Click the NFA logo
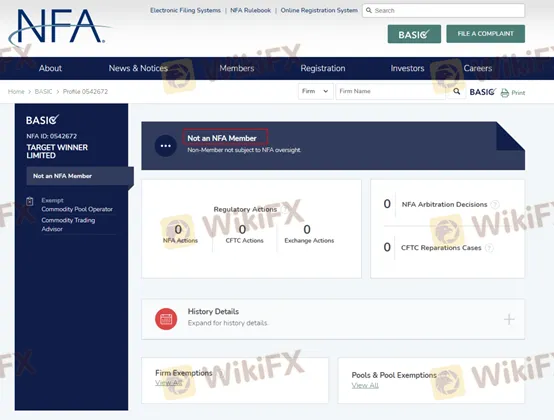The image size is (554, 420). (59, 27)
